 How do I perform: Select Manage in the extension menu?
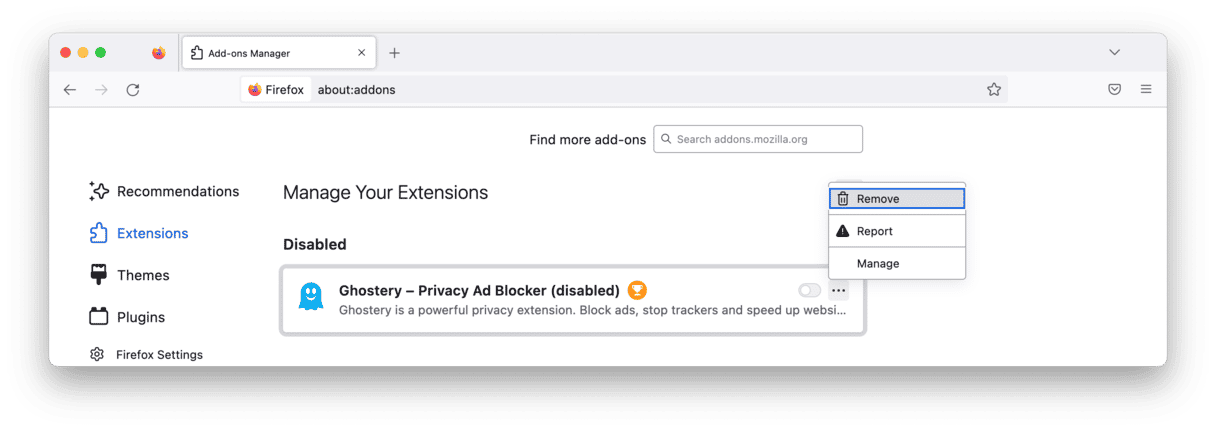click(x=897, y=264)
